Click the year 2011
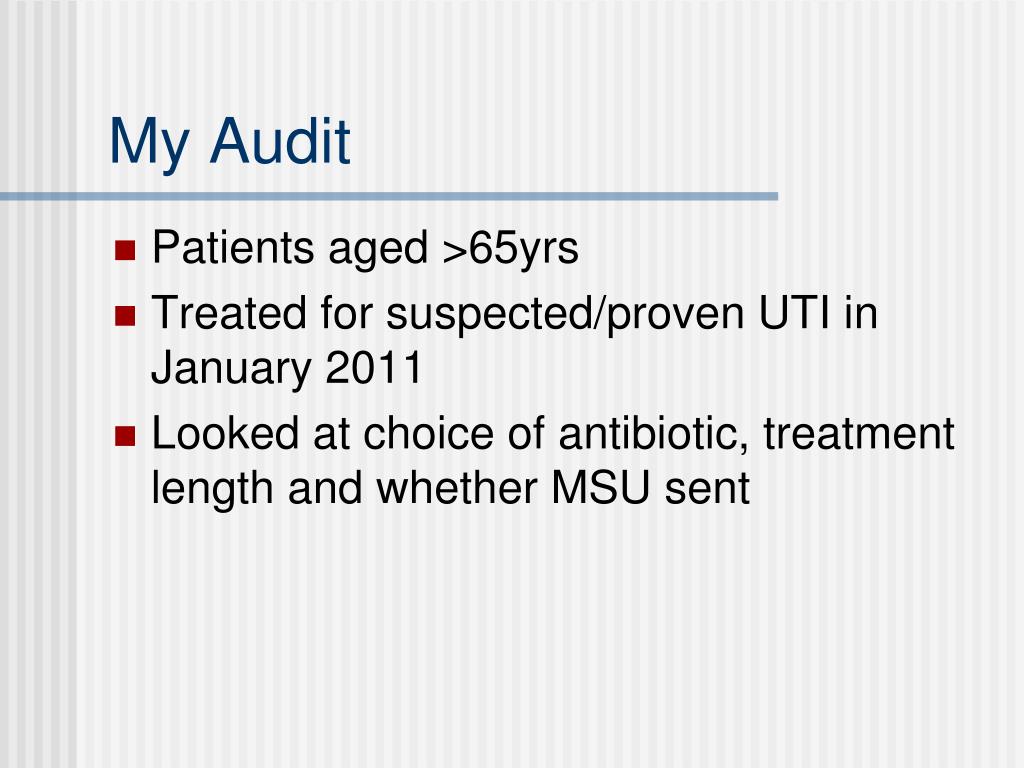1024x768 pixels. 374,367
